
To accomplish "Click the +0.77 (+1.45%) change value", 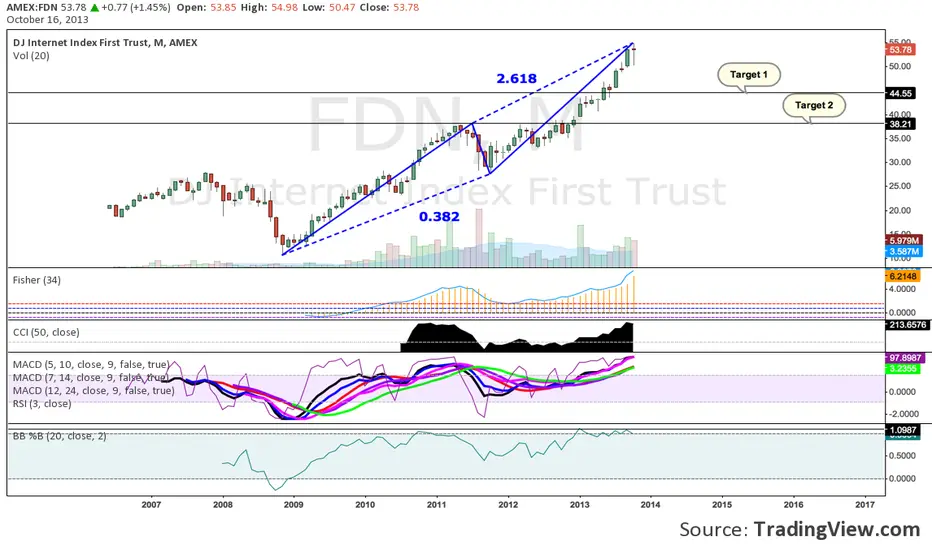I will pyautogui.click(x=136, y=8).
